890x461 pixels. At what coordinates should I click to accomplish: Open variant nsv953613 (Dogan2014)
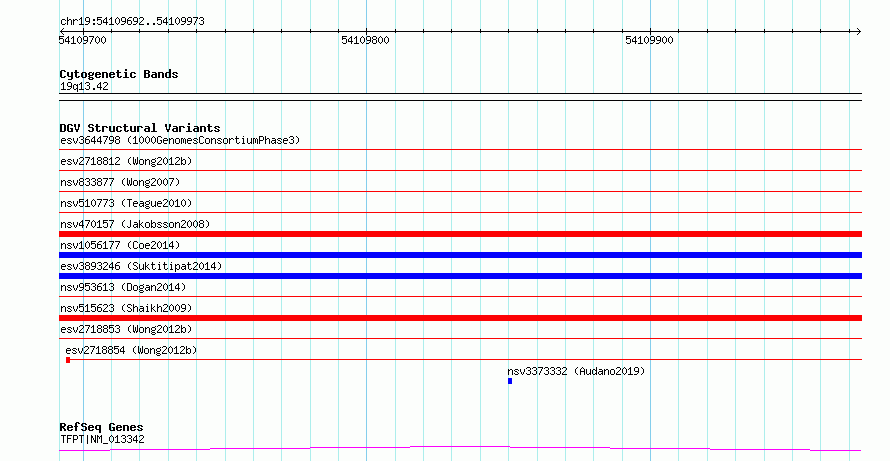pos(123,287)
